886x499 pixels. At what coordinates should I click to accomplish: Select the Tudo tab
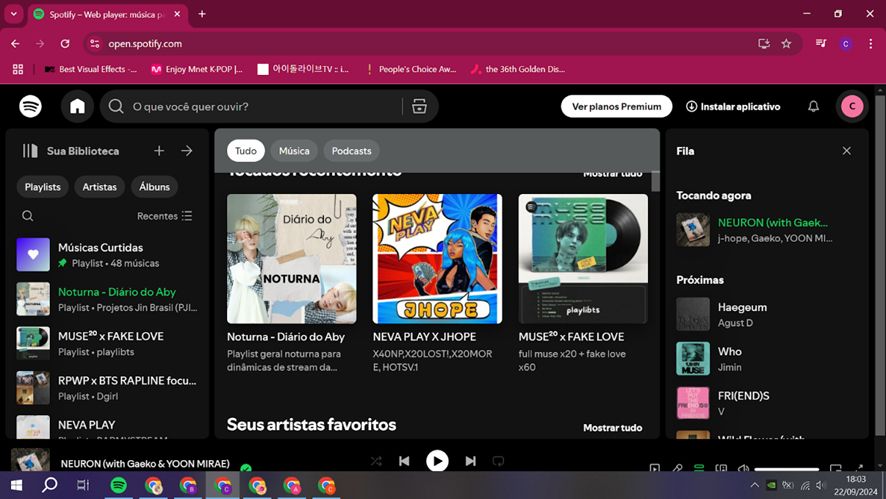coord(246,151)
